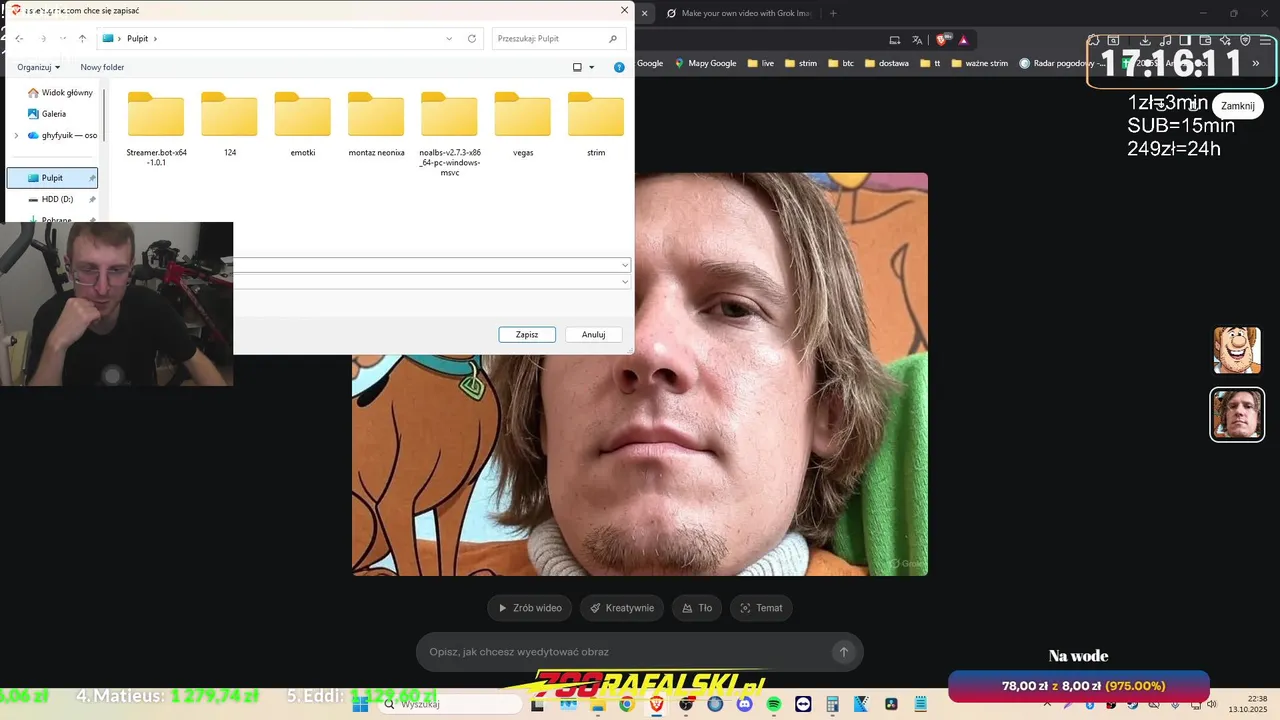Open Organizuj dropdown menu
The image size is (1280, 720).
pos(38,67)
